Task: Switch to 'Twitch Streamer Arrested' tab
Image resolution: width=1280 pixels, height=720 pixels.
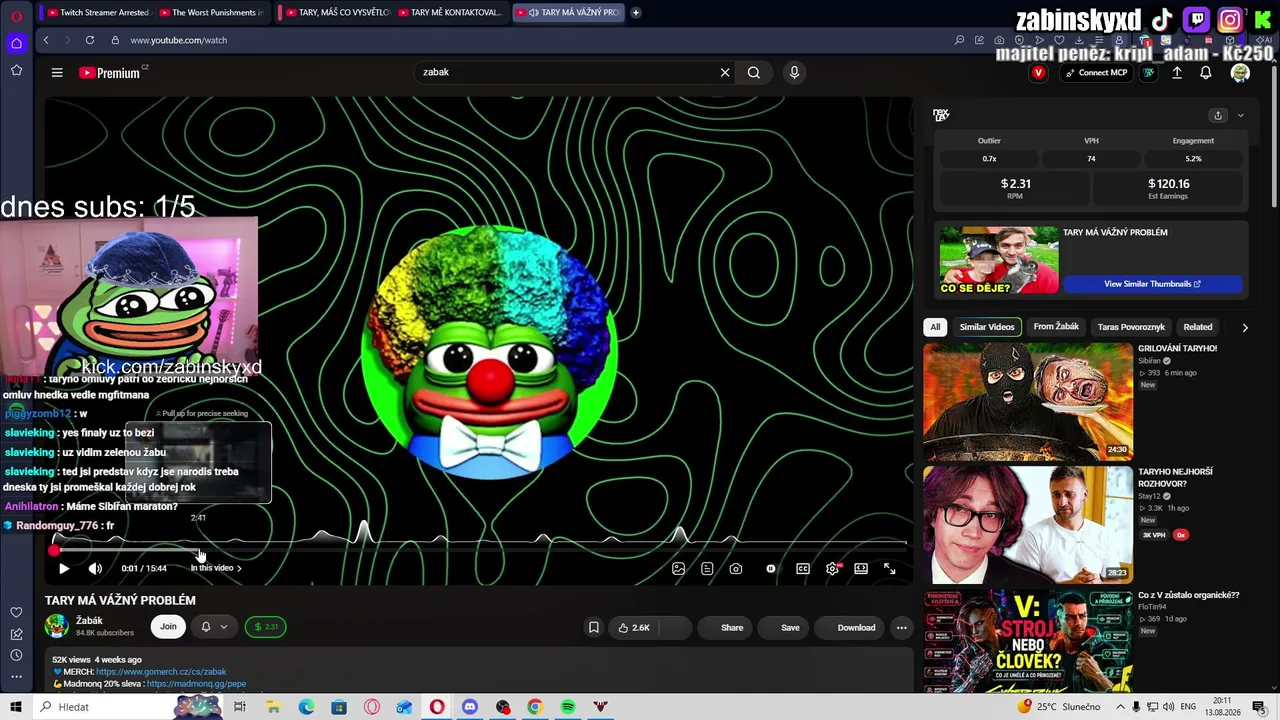Action: [98, 13]
